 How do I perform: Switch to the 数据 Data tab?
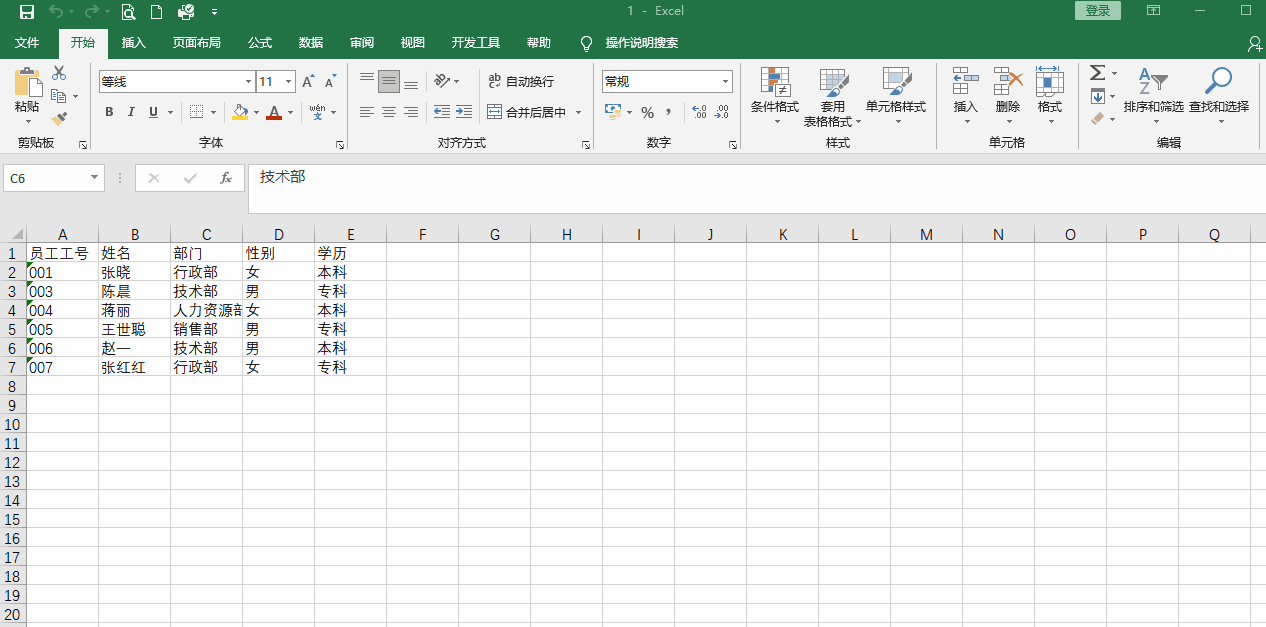pos(311,43)
